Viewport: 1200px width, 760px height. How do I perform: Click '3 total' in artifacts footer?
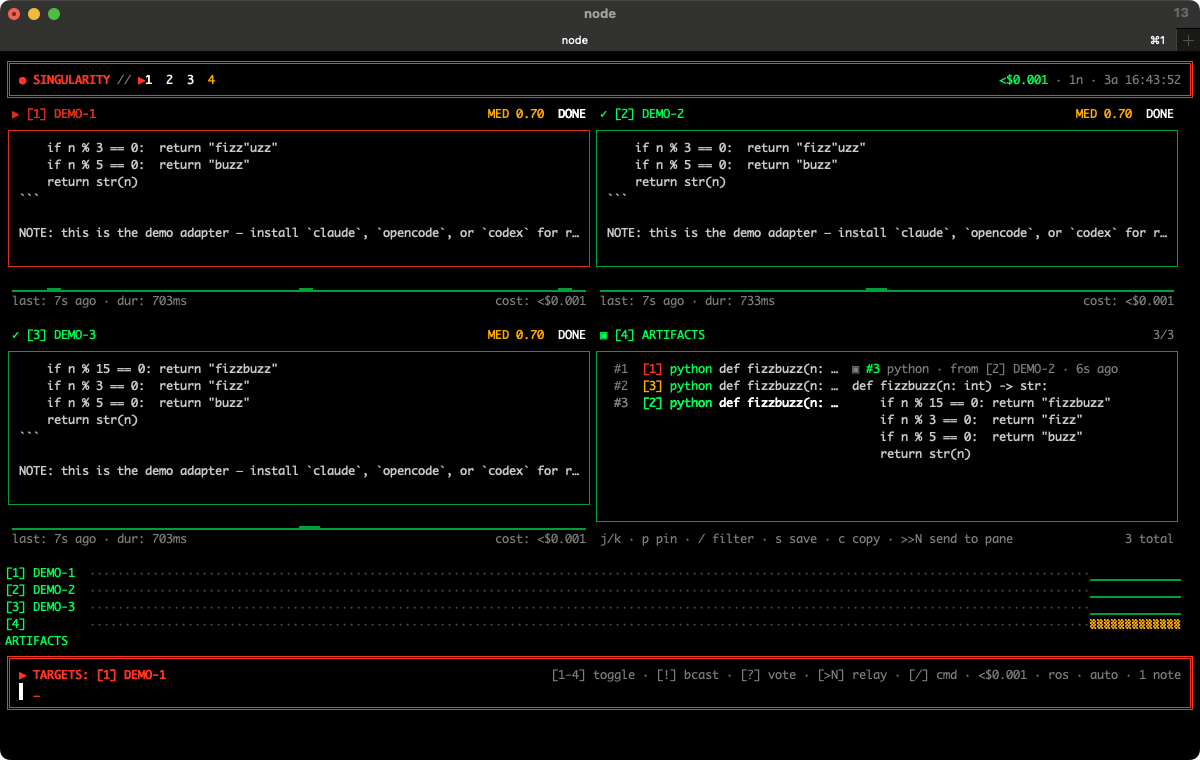(x=1149, y=539)
